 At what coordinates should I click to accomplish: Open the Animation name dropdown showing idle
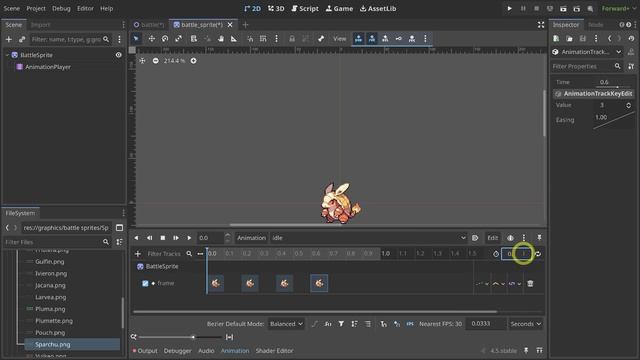[369, 238]
